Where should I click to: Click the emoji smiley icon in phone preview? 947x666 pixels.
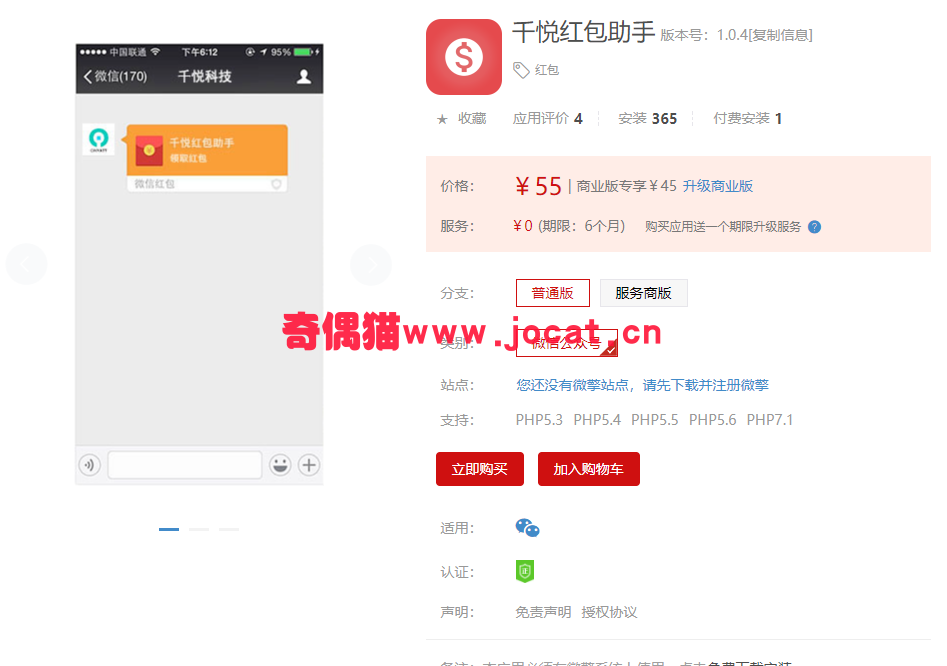pos(280,465)
